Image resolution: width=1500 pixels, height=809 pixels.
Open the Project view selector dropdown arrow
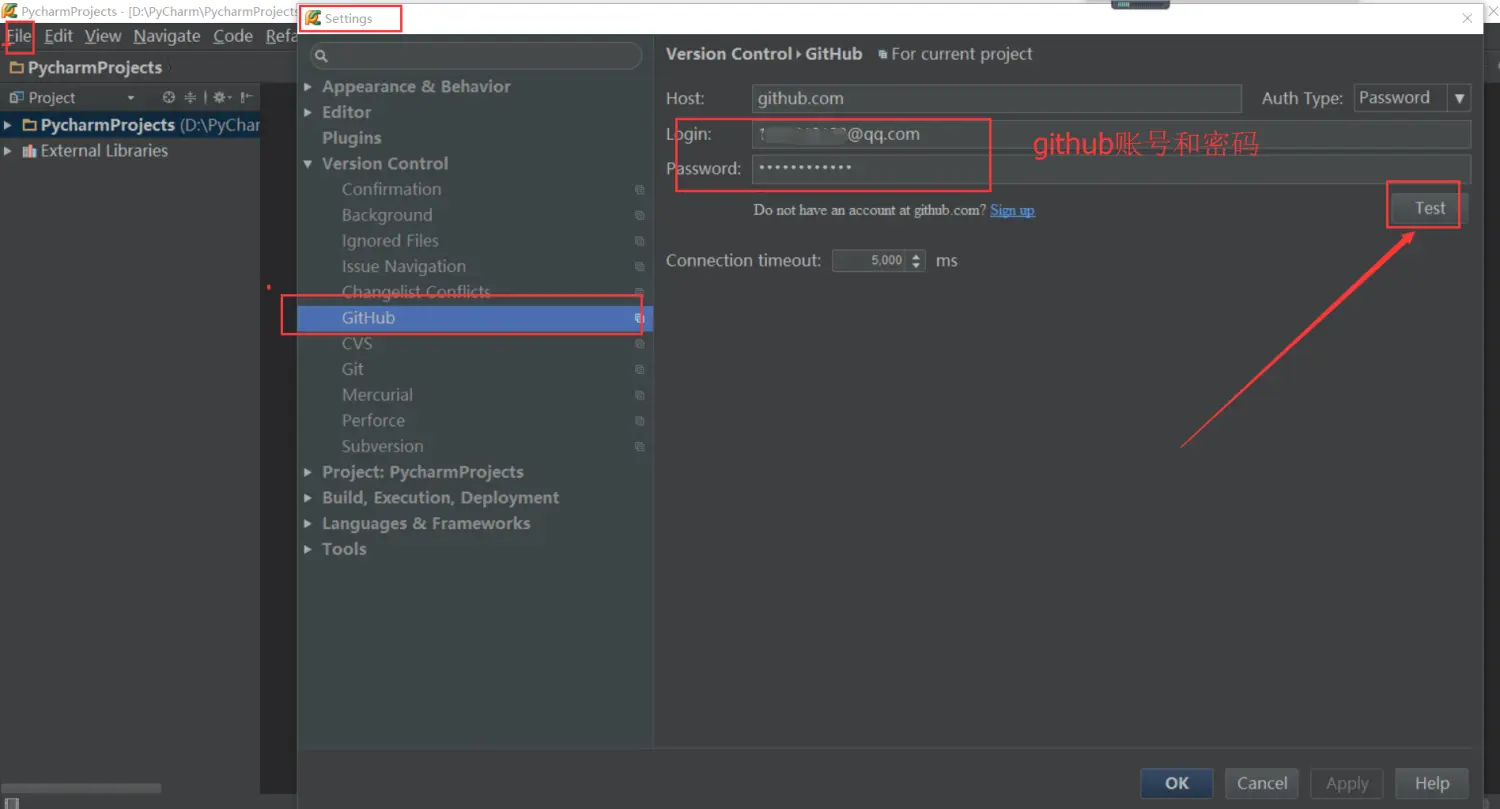click(131, 98)
